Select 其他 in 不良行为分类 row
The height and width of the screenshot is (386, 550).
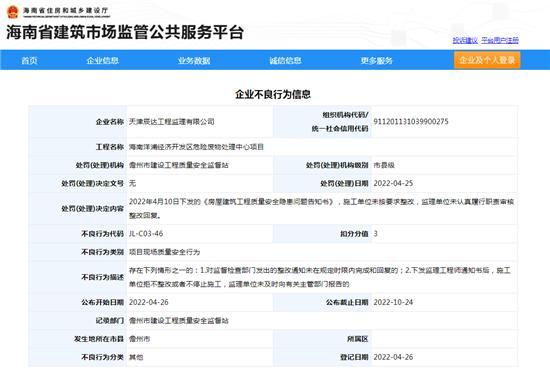[136, 357]
